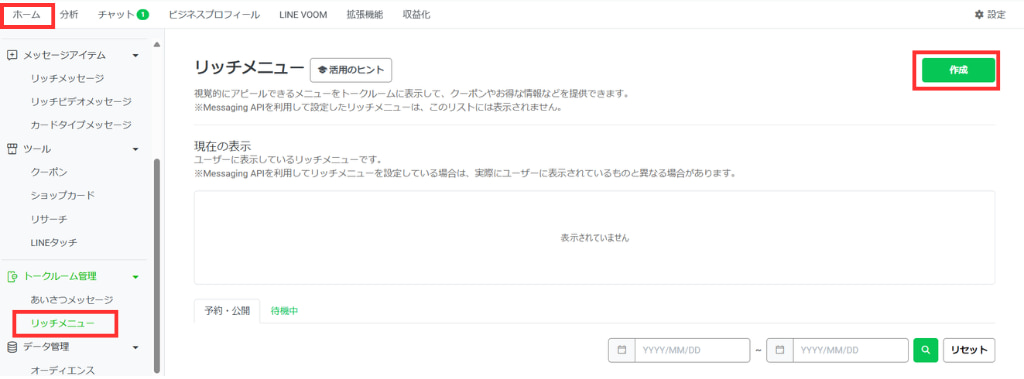
Task: Open オーディエンス in sidebar
Action: coord(63,371)
